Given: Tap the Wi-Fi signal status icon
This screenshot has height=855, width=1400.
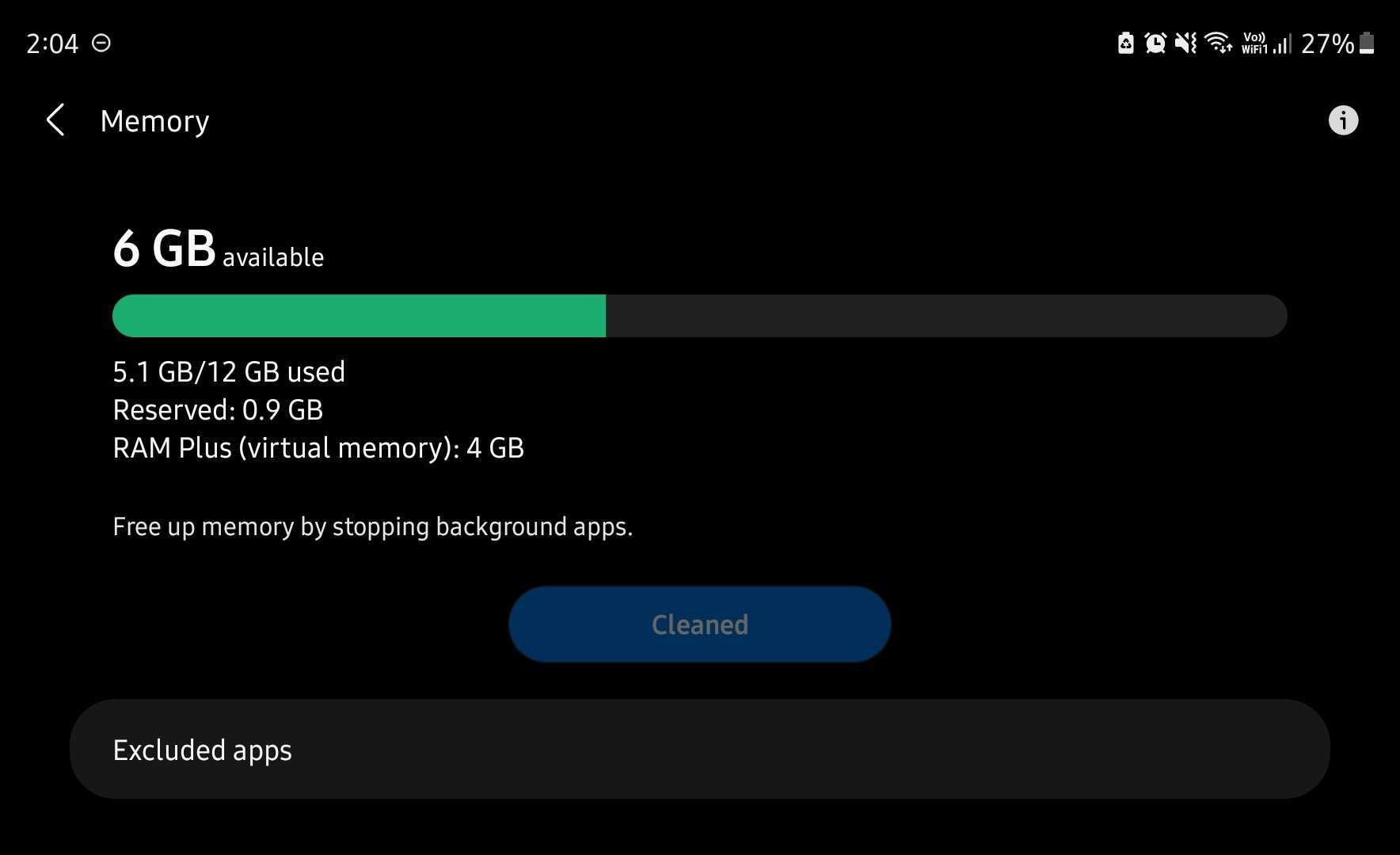Looking at the screenshot, I should coord(1218,43).
